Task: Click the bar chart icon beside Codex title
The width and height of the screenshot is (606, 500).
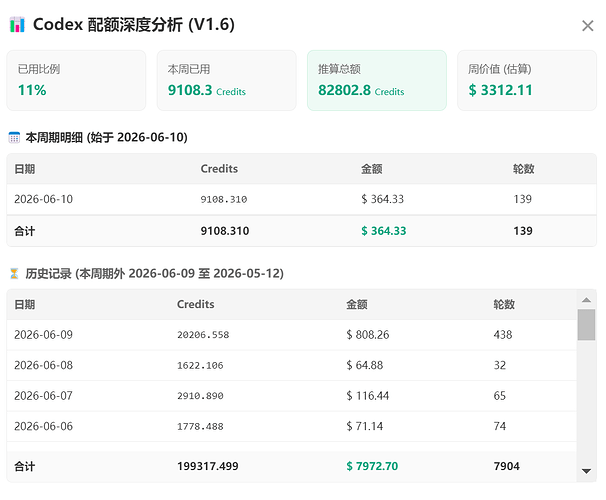Action: 17,24
